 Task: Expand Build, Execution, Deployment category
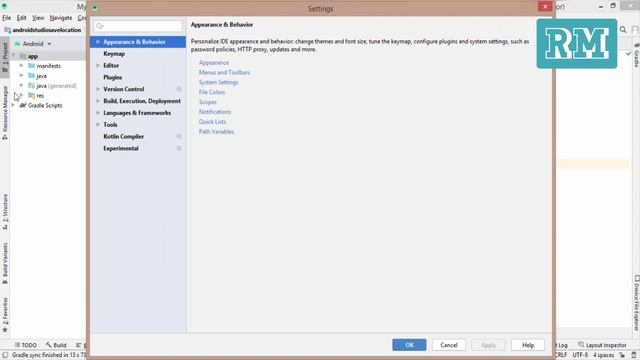pyautogui.click(x=98, y=101)
